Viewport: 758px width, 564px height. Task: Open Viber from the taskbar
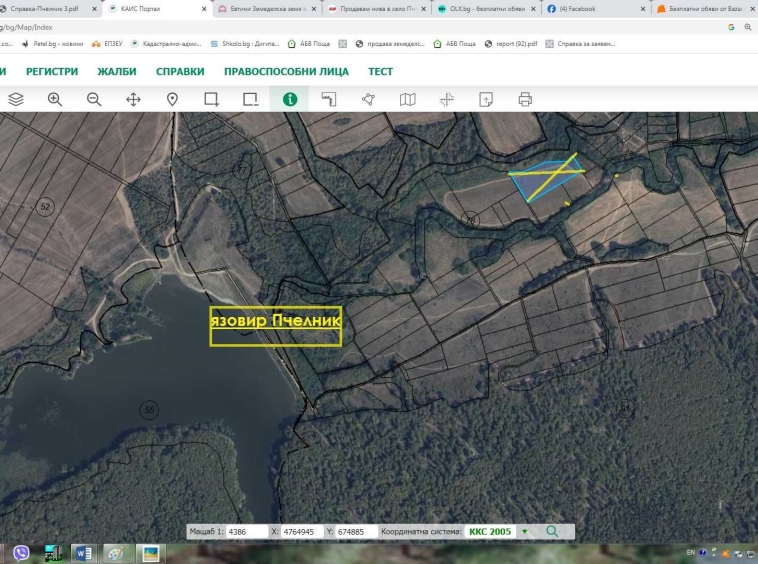pos(22,553)
